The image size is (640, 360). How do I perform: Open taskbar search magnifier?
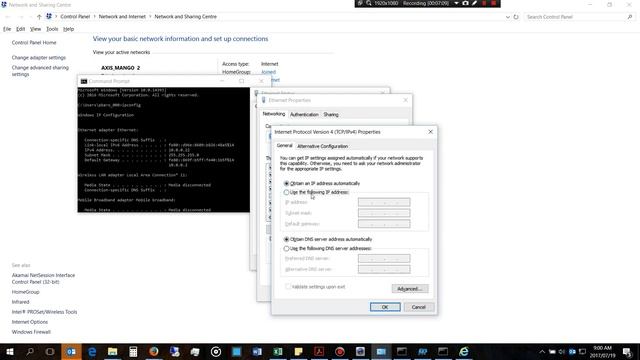(x=30, y=351)
